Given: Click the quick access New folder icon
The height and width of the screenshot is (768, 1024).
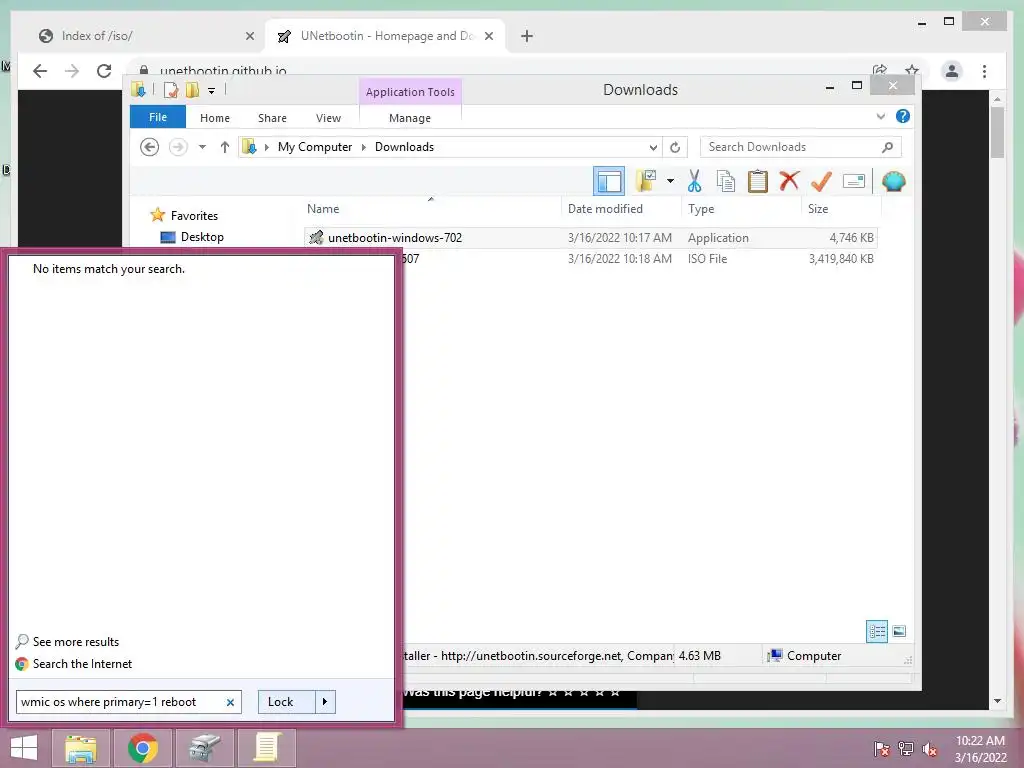Looking at the screenshot, I should (x=192, y=90).
